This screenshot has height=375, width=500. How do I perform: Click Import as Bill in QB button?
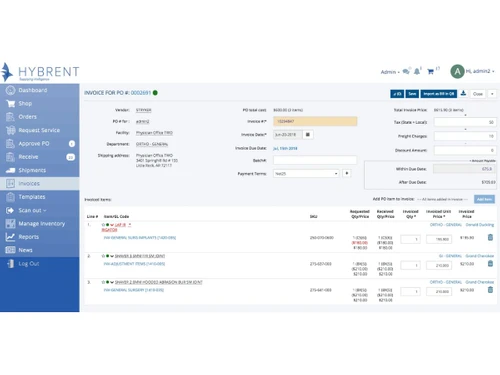tap(438, 94)
